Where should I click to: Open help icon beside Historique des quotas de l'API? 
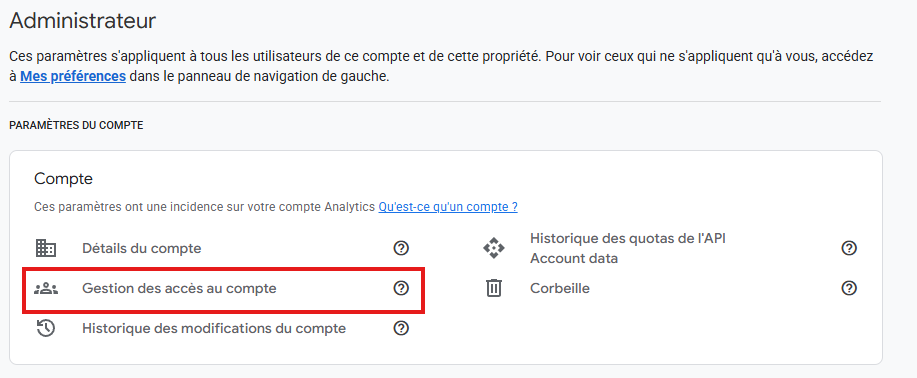(x=849, y=248)
